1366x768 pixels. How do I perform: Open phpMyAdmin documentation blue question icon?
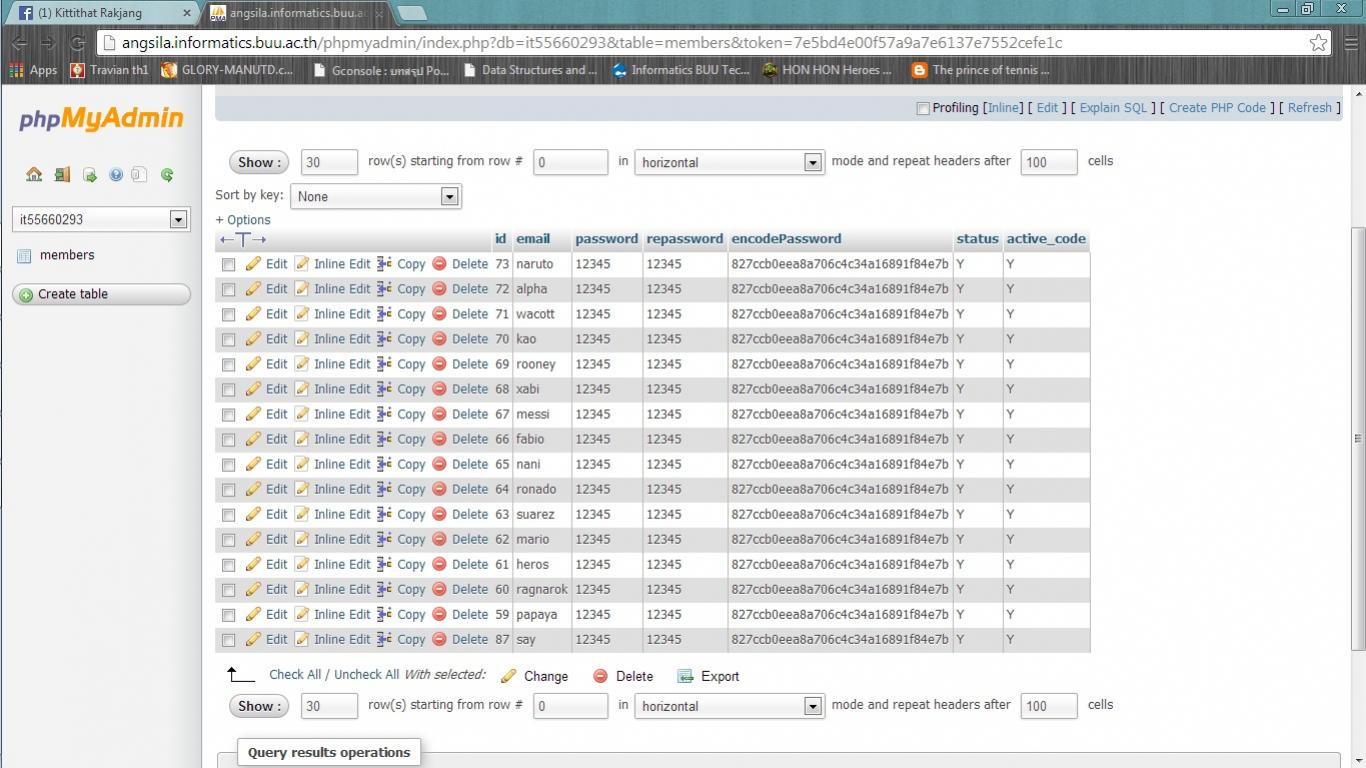(116, 175)
